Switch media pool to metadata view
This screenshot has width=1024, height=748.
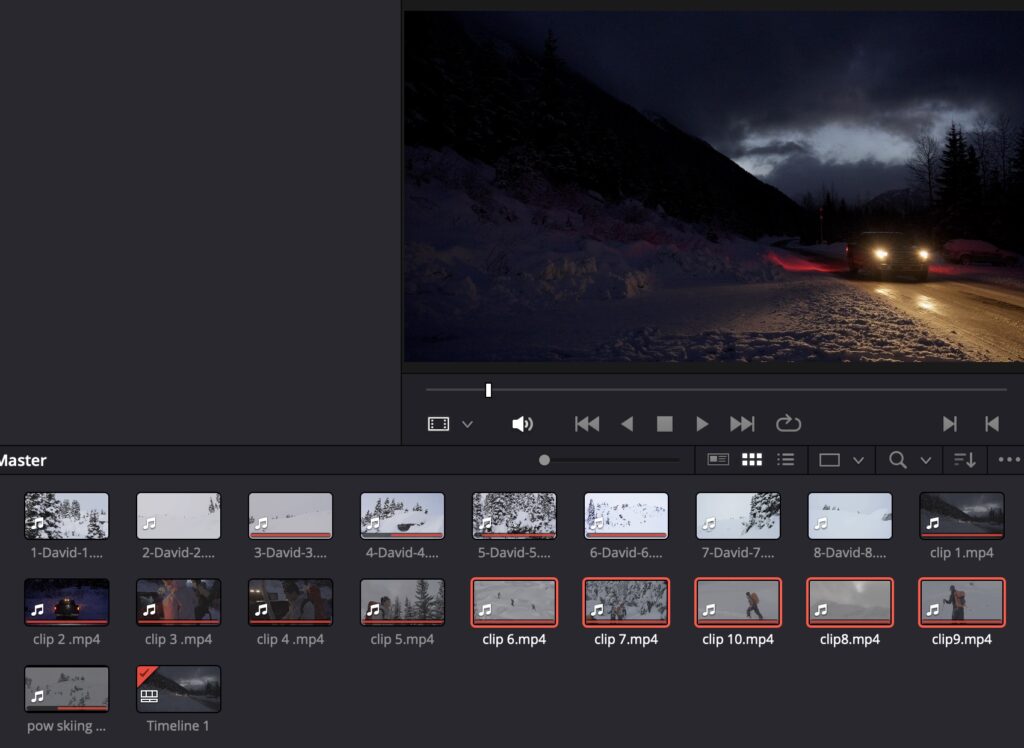tap(718, 460)
